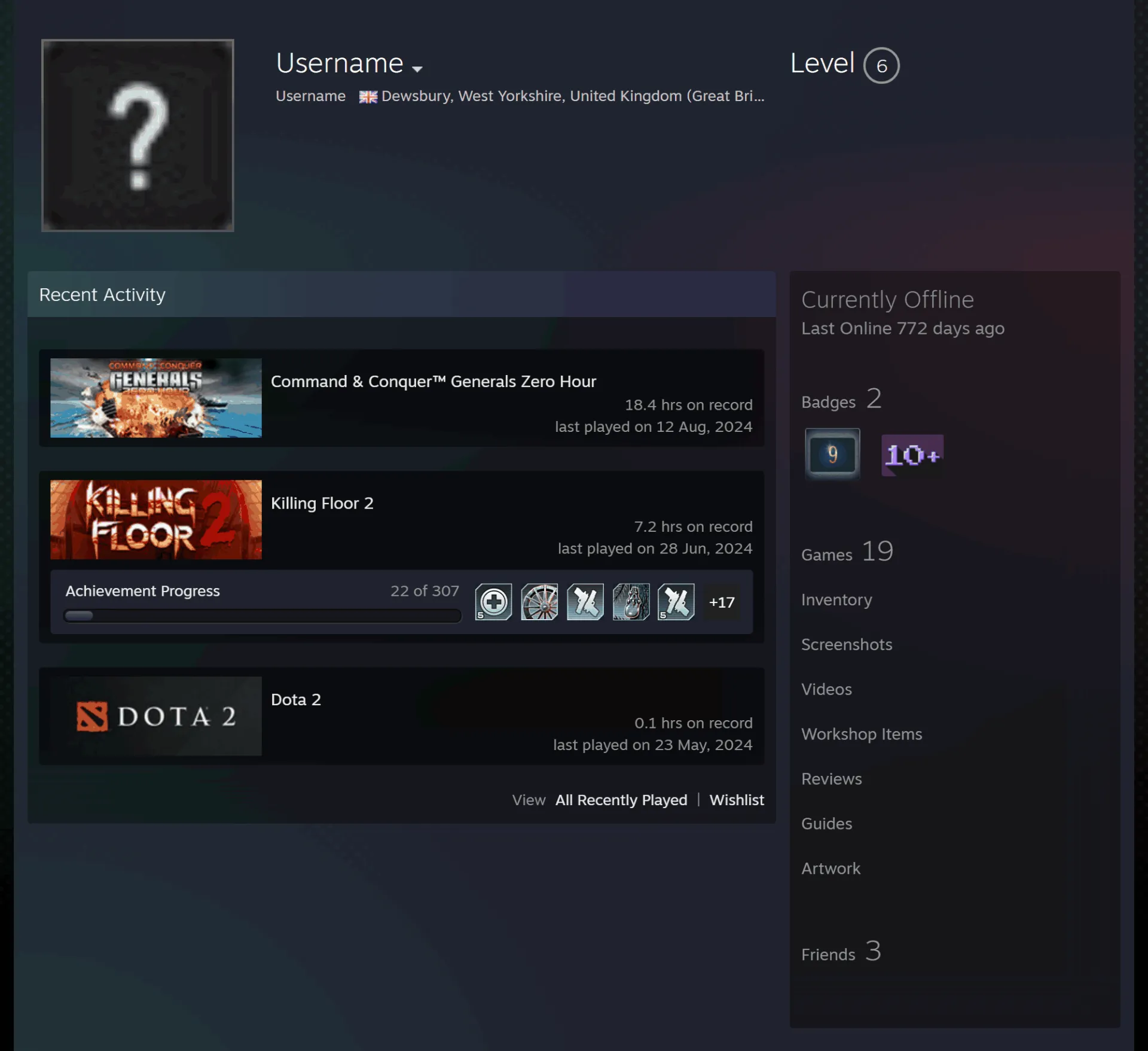Click the Dota 2 title link
This screenshot has width=1148, height=1051.
pyautogui.click(x=296, y=699)
